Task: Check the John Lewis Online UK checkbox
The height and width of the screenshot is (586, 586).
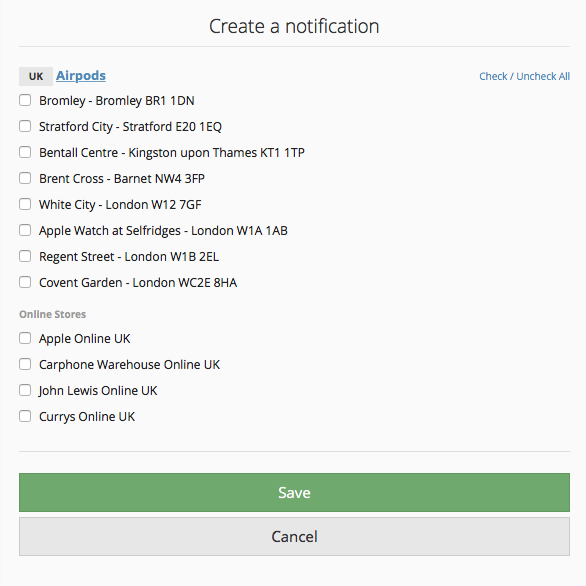Action: point(25,390)
